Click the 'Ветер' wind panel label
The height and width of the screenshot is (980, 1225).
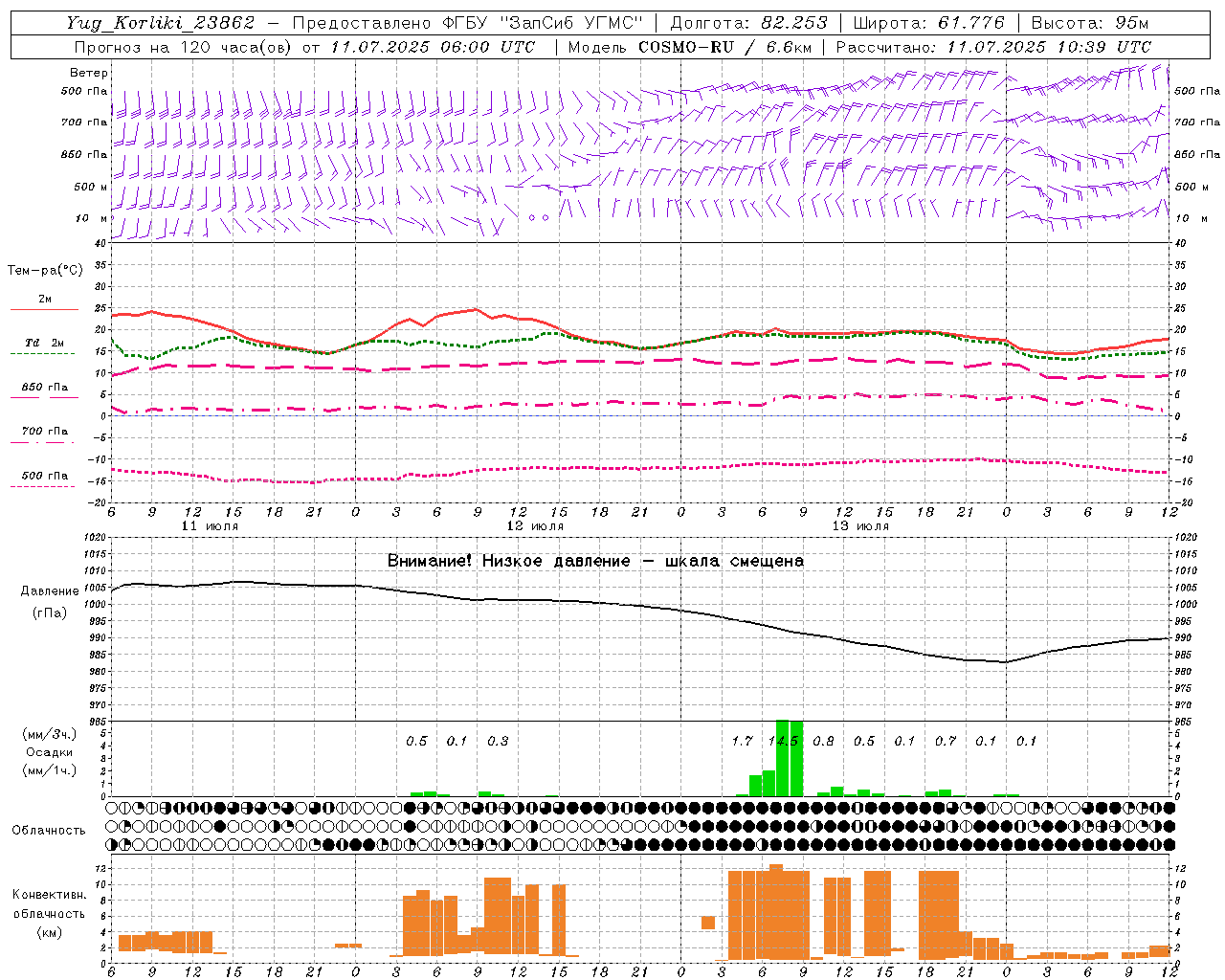point(89,73)
